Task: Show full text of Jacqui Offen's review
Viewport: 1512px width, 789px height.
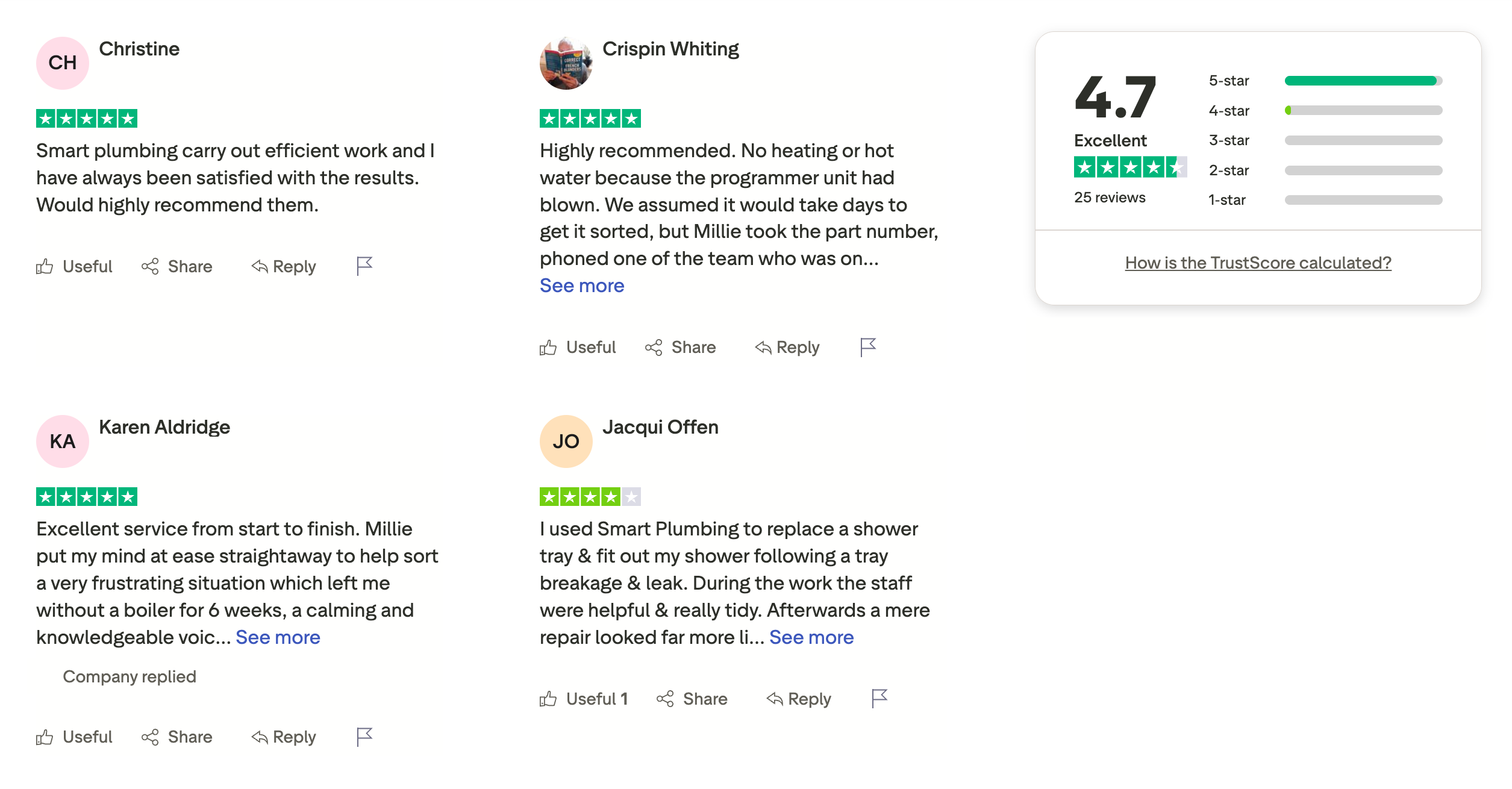Action: 812,637
